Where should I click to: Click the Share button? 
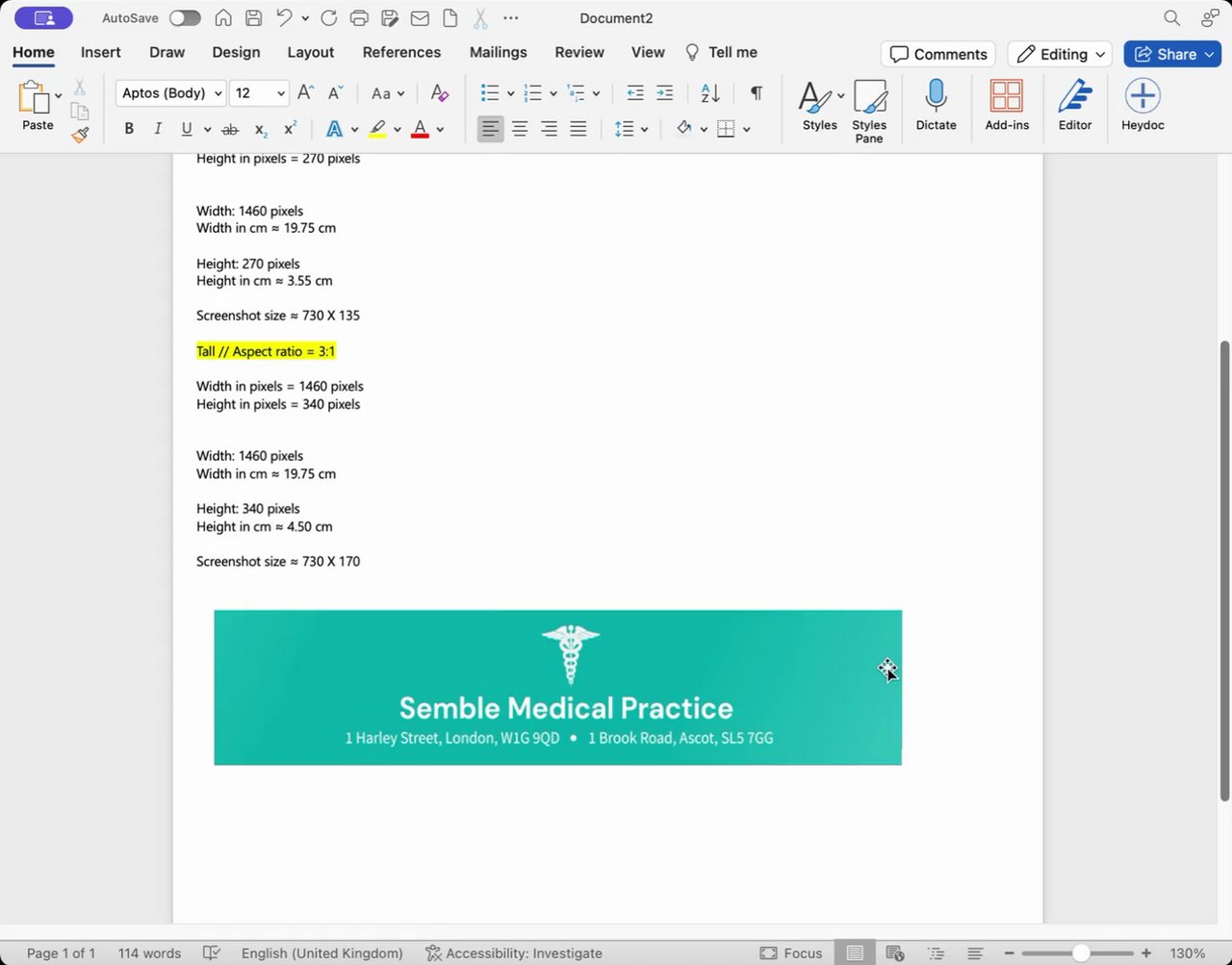[1171, 54]
